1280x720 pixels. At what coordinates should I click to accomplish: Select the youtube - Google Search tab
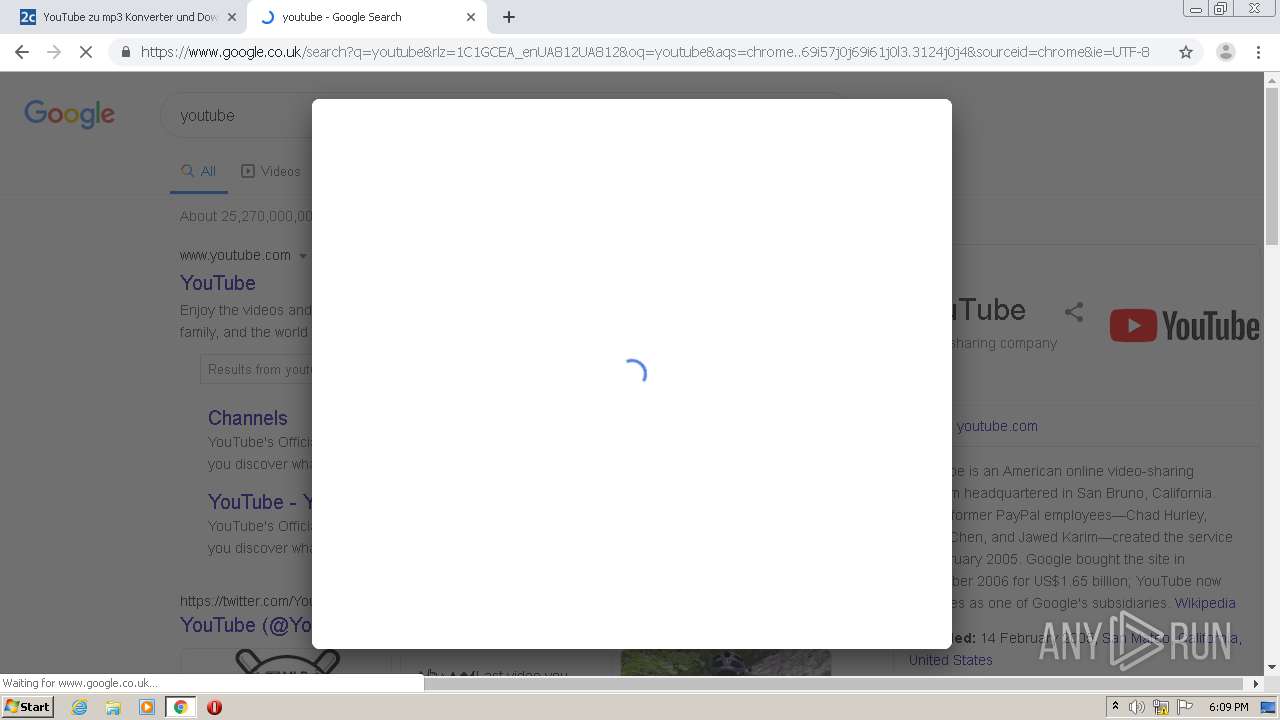(367, 17)
